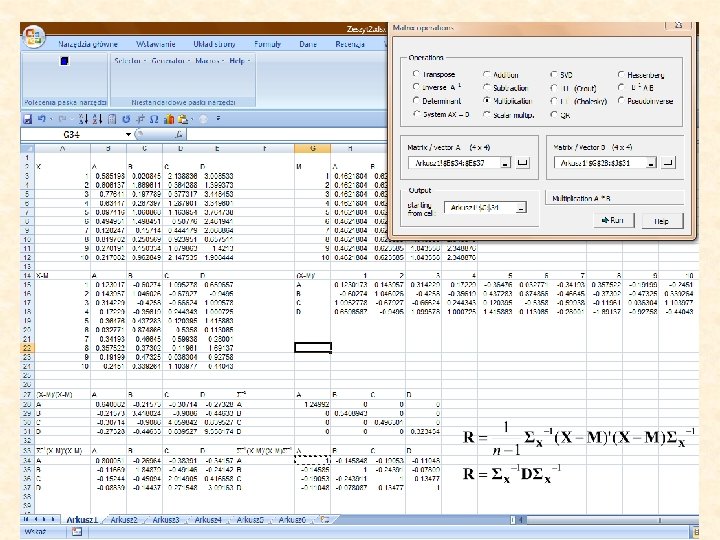Viewport: 720px width, 540px height.
Task: Select the Transpose operation
Action: pyautogui.click(x=434, y=74)
